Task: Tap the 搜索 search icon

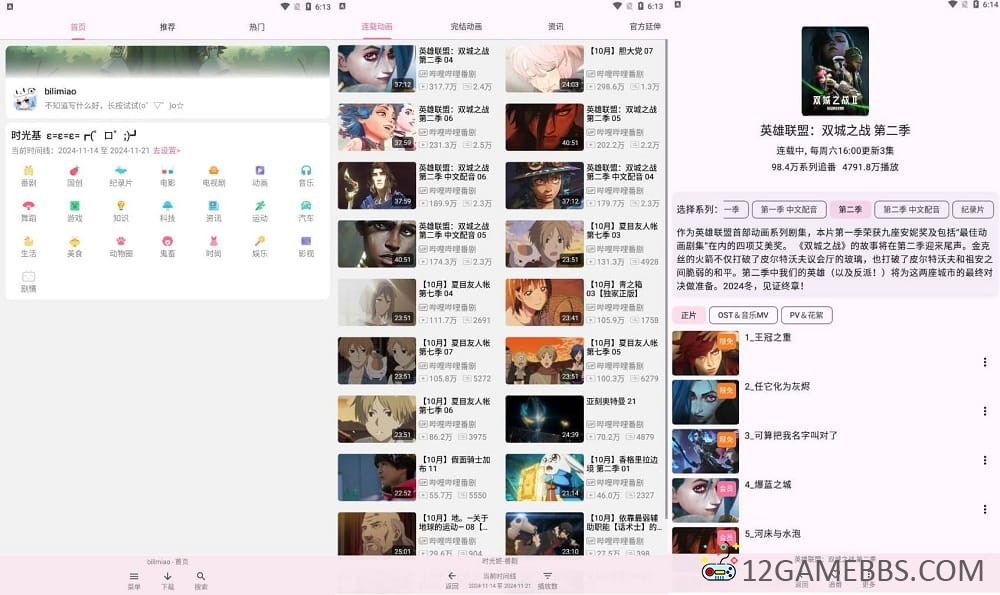Action: 201,580
